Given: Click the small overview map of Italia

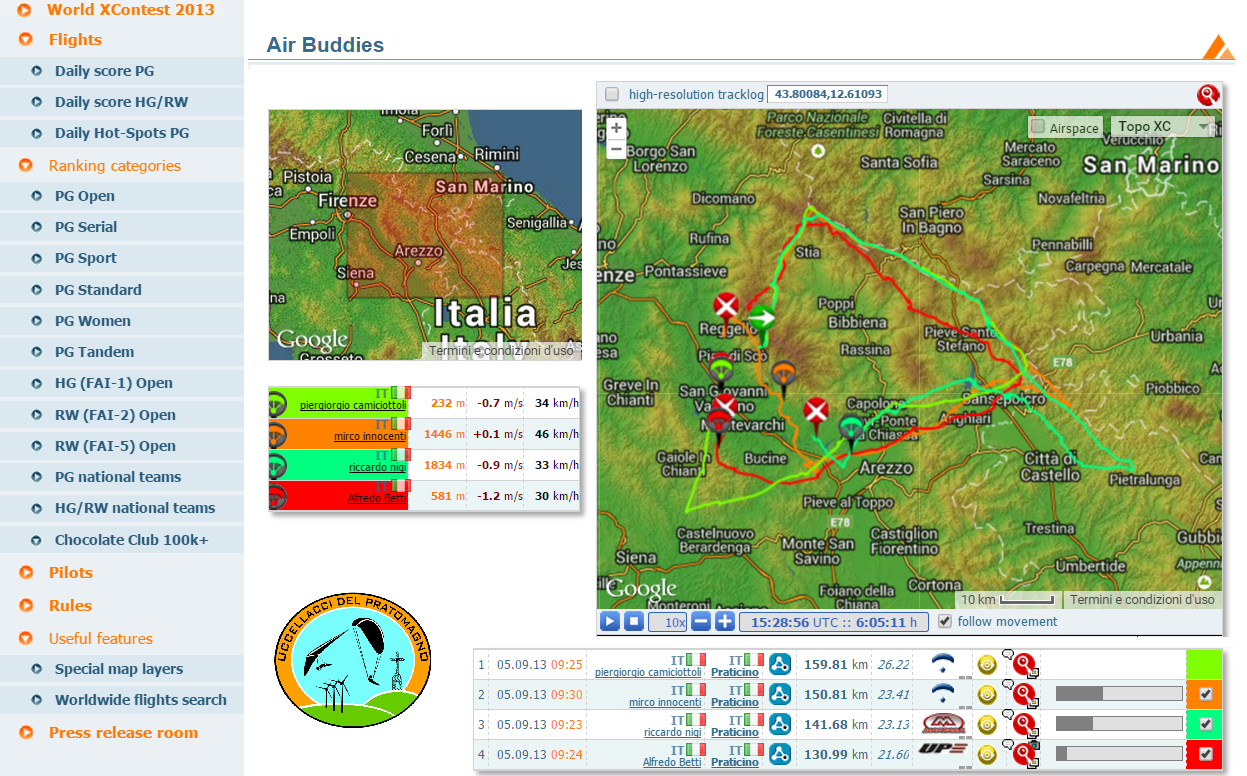Looking at the screenshot, I should click(x=425, y=235).
